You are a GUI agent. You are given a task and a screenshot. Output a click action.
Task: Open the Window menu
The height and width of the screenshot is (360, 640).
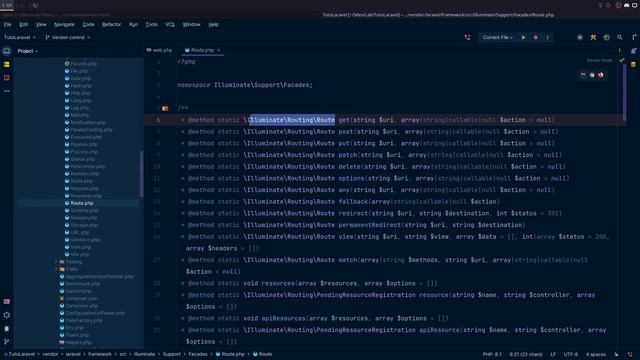191,25
